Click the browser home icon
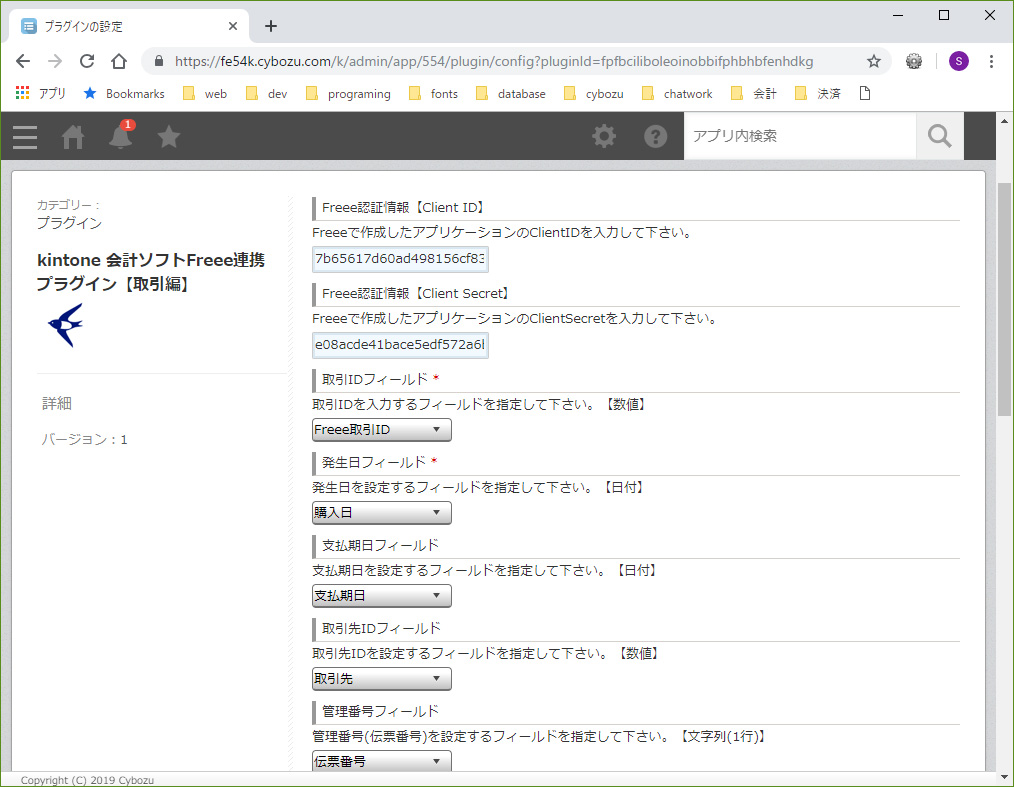 click(118, 61)
